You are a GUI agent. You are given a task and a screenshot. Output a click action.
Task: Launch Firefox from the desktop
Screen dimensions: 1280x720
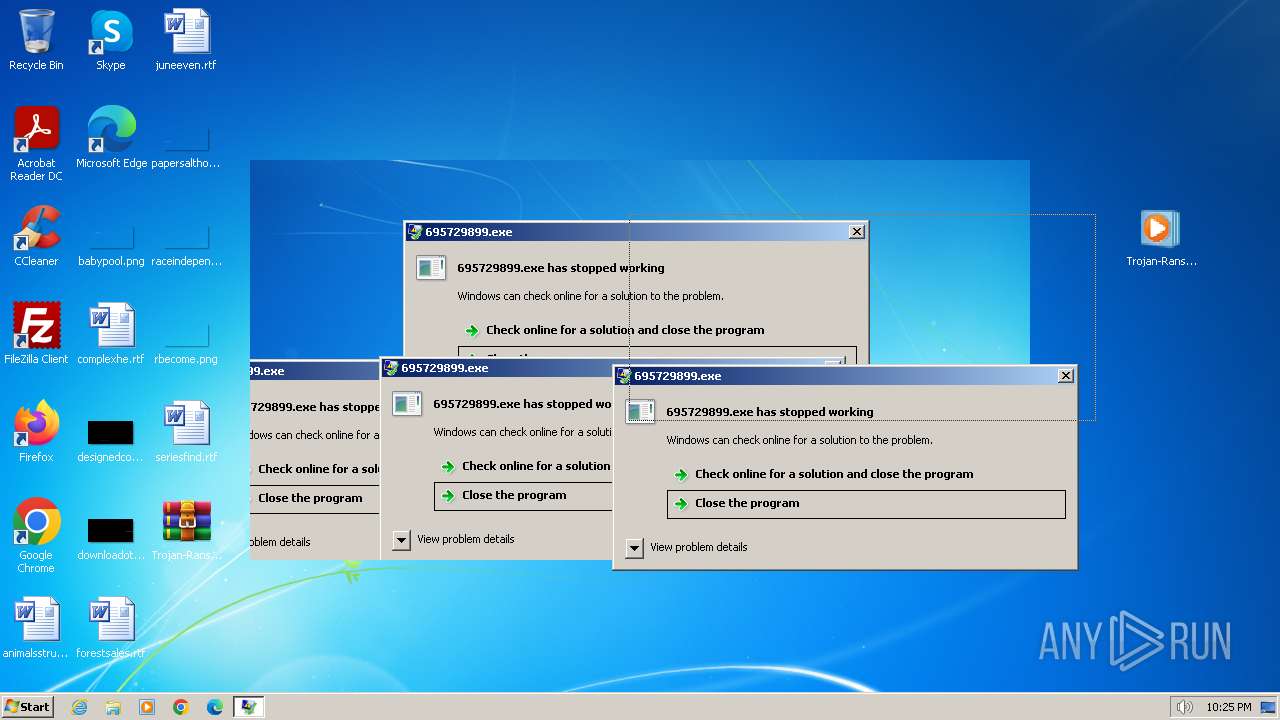click(36, 432)
